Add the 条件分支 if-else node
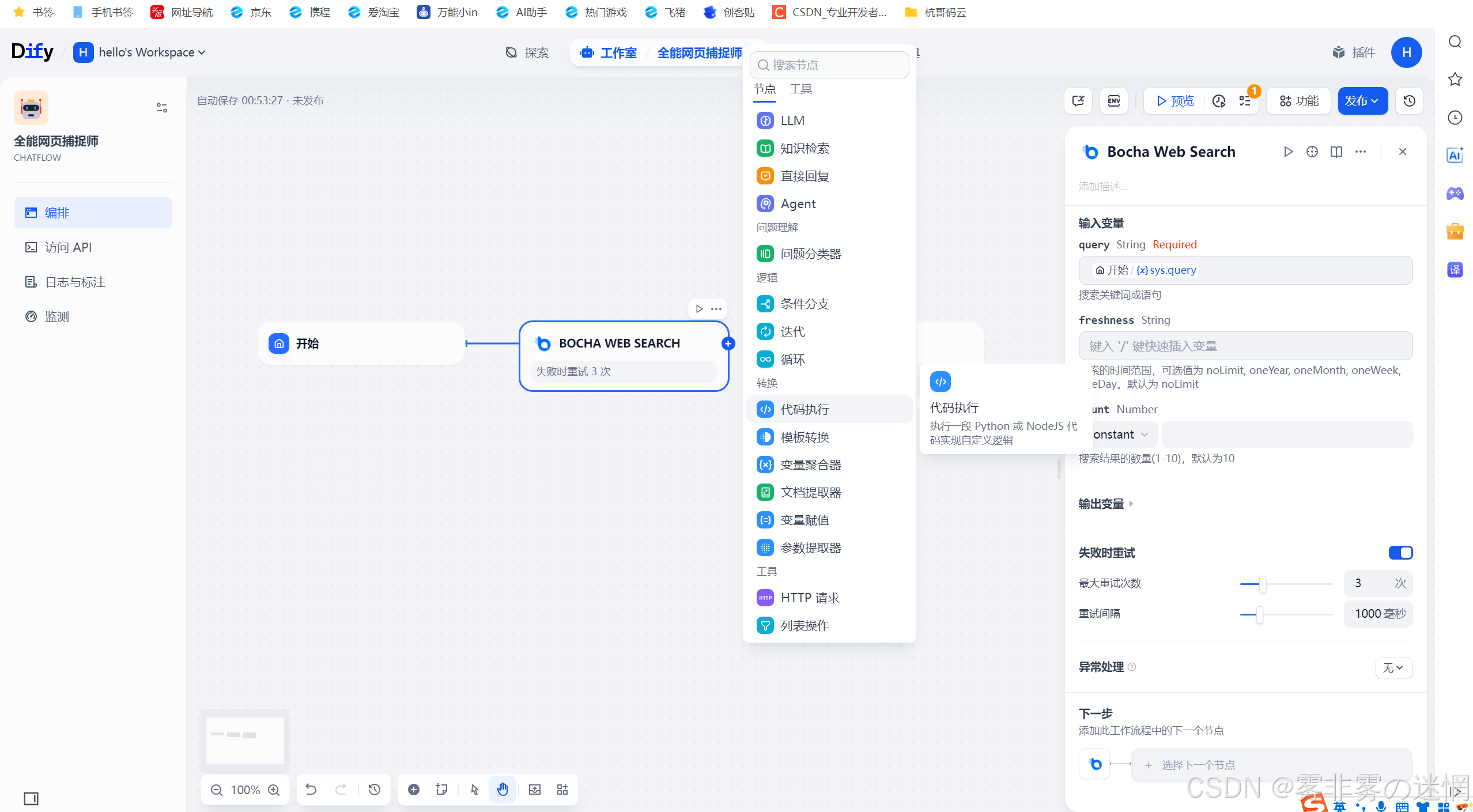Viewport: 1473px width, 812px height. coord(829,304)
